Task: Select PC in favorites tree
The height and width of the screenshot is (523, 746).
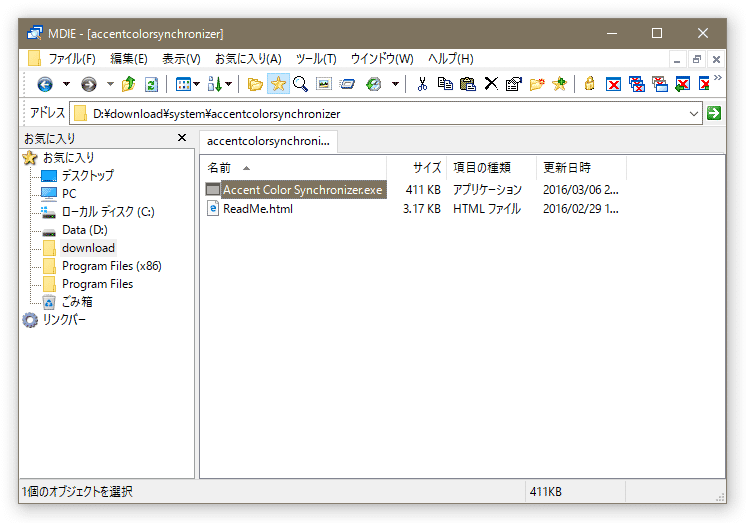Action: (69, 194)
